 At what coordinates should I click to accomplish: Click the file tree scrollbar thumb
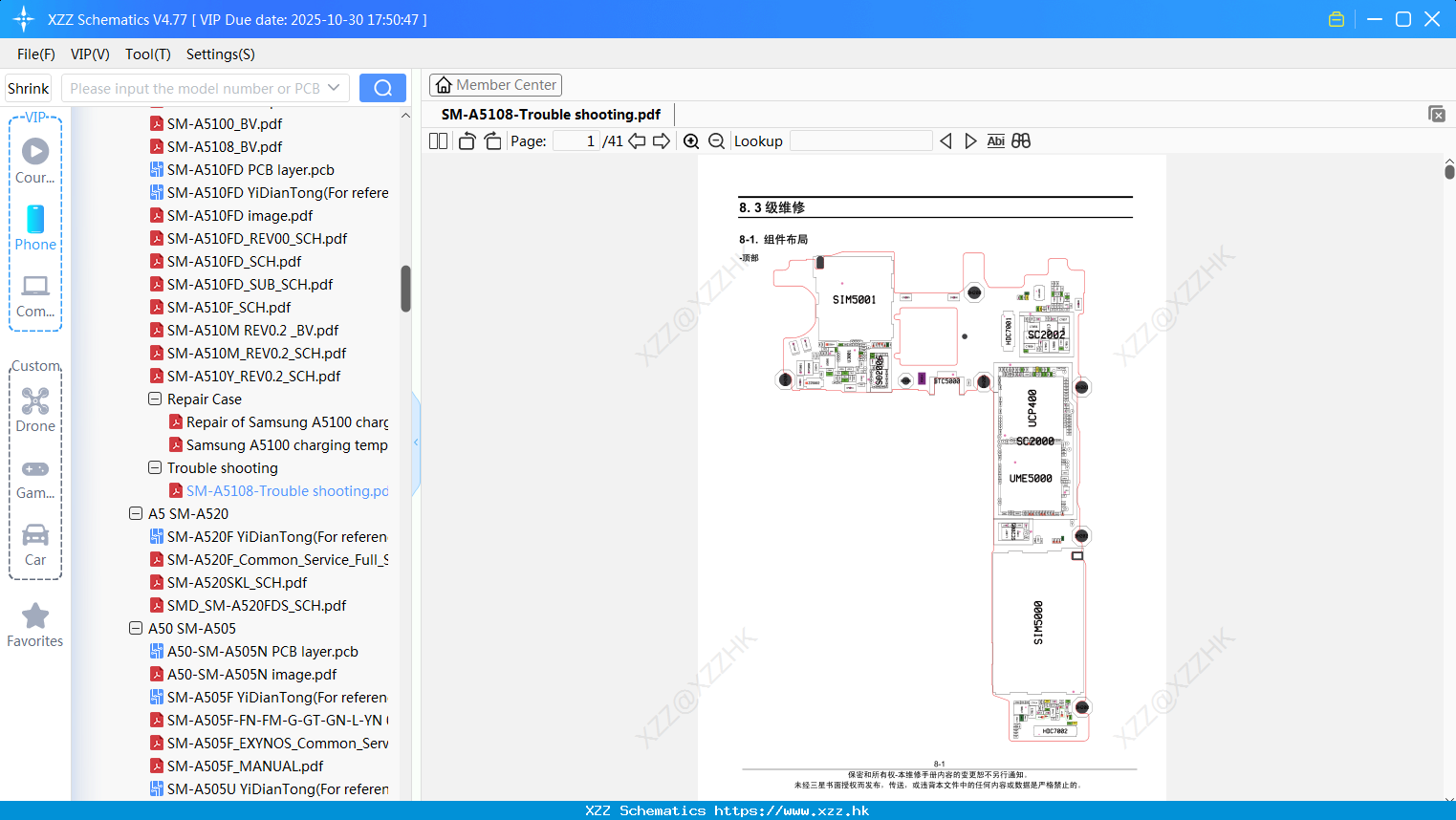coord(405,289)
